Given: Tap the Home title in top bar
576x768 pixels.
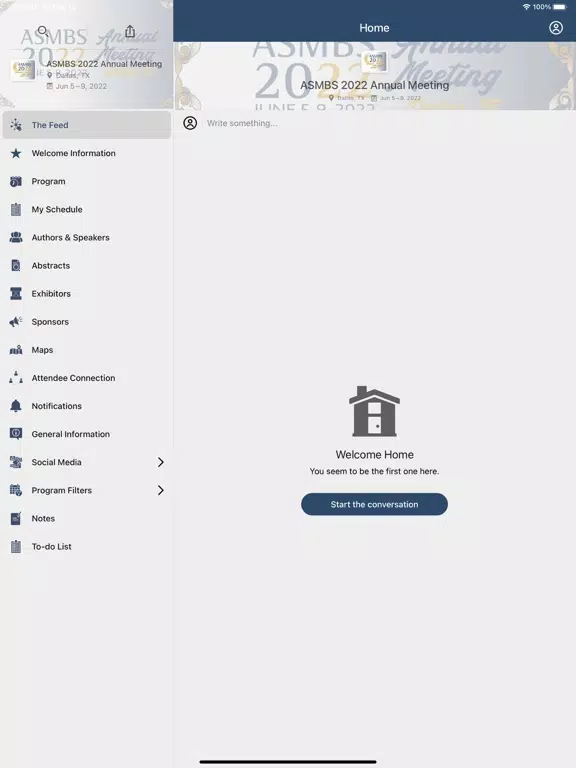Looking at the screenshot, I should tap(374, 28).
